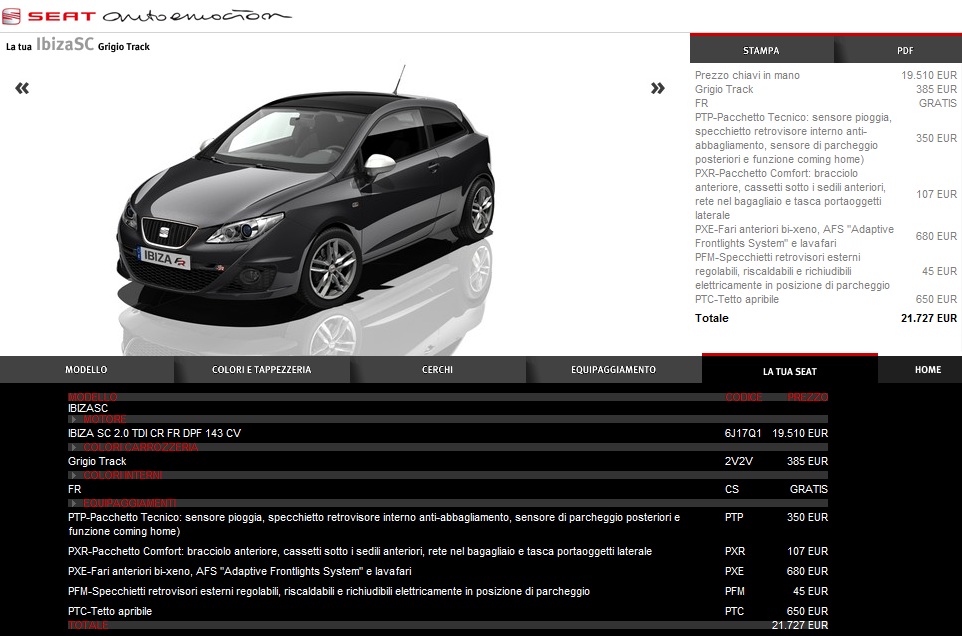The width and height of the screenshot is (962, 636).
Task: Click interior code CS
Action: point(732,489)
